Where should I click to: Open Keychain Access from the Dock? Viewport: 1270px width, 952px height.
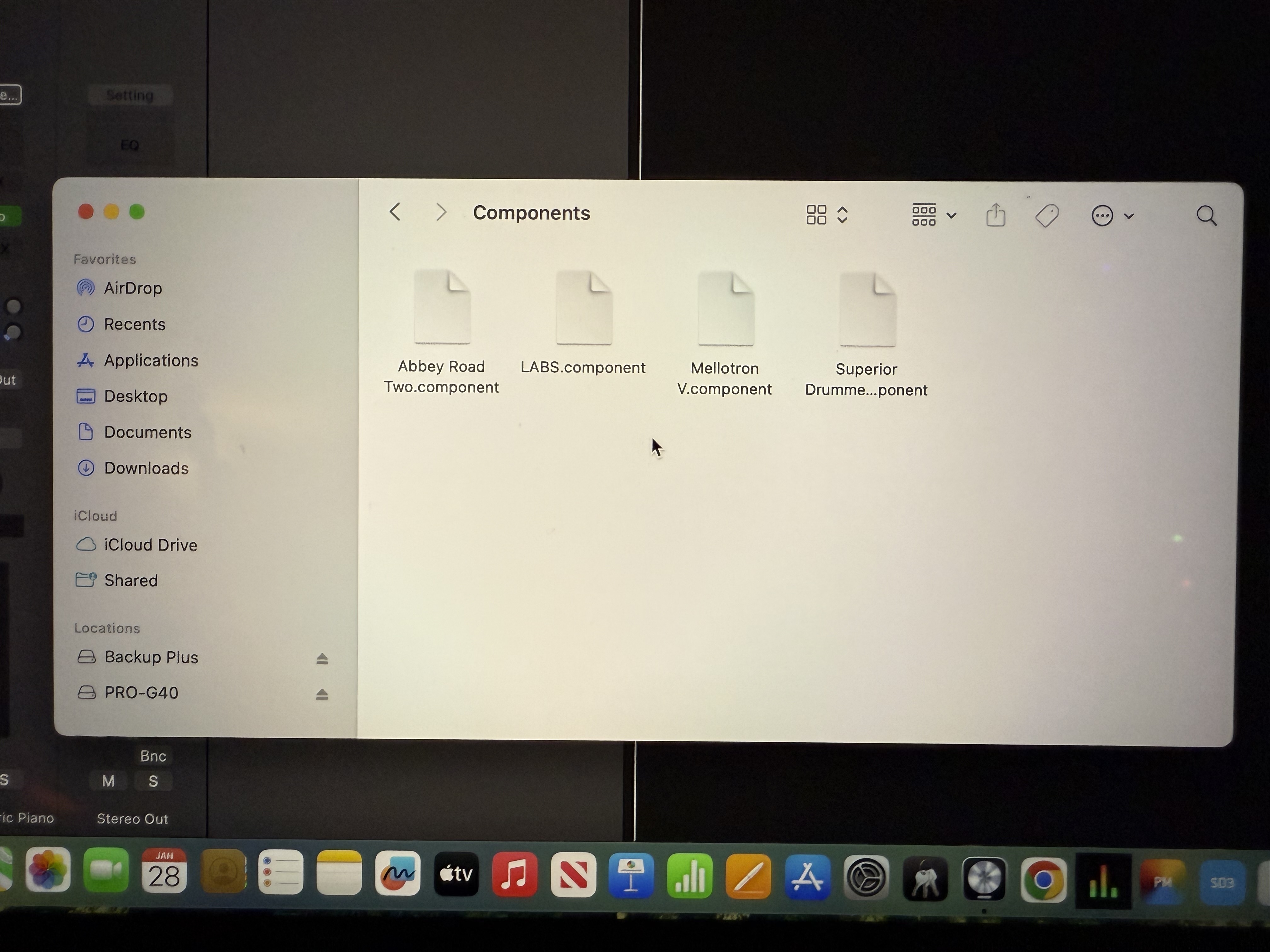(x=925, y=879)
